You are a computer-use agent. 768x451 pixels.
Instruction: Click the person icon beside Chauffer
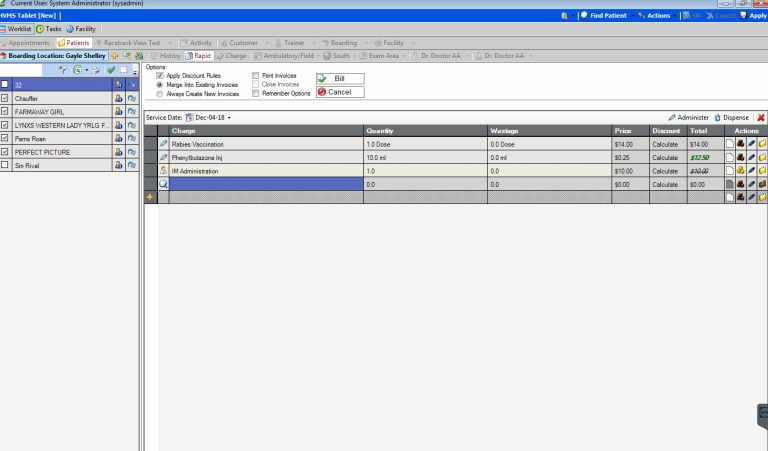click(119, 98)
